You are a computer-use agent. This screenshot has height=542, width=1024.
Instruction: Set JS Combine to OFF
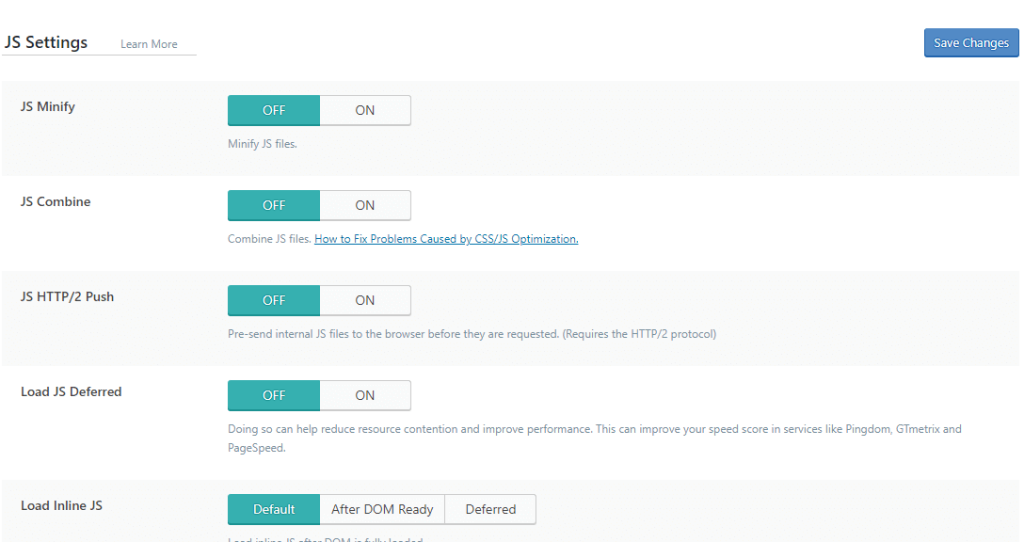[x=274, y=205]
